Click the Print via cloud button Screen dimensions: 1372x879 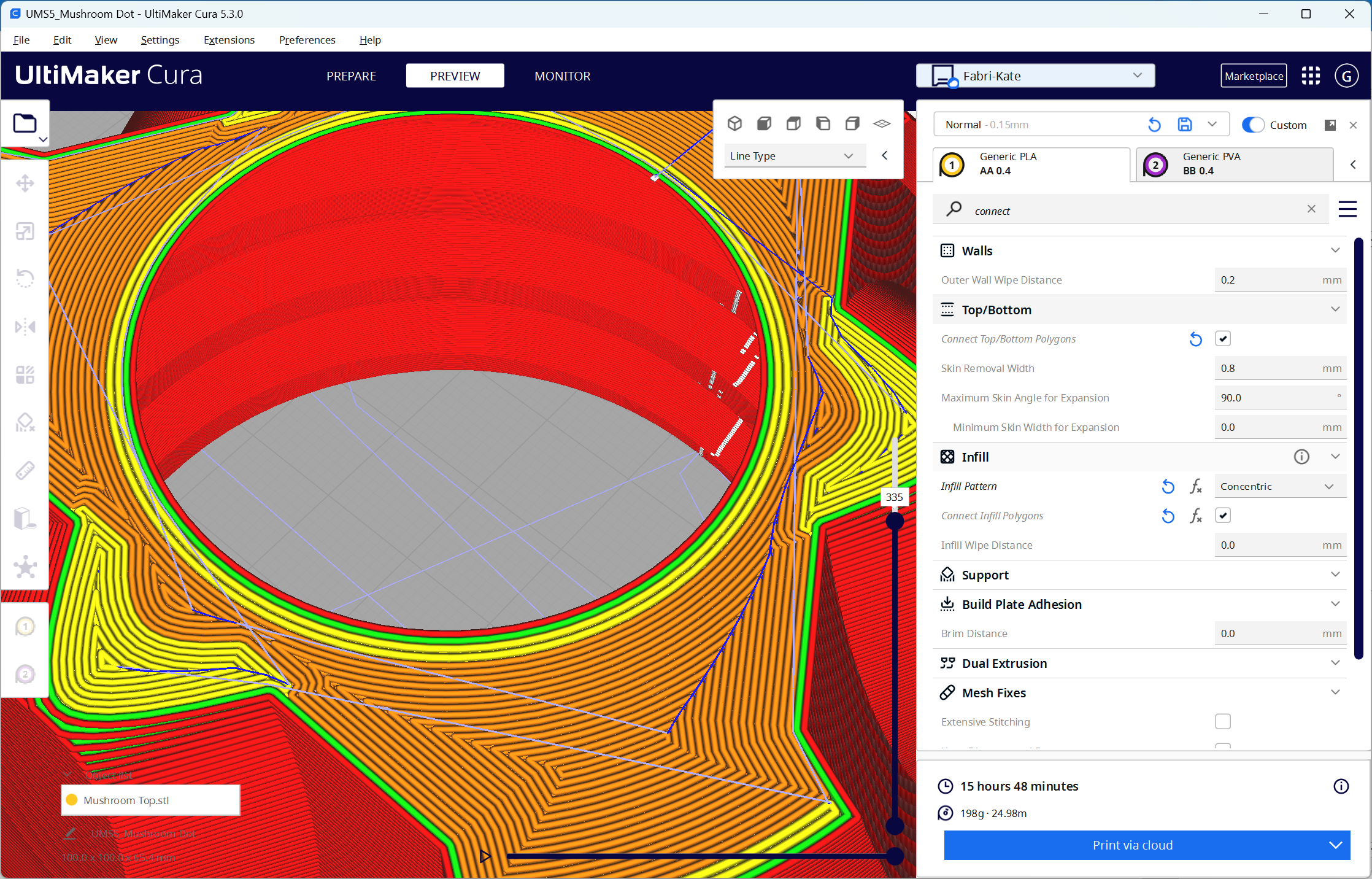click(x=1132, y=845)
